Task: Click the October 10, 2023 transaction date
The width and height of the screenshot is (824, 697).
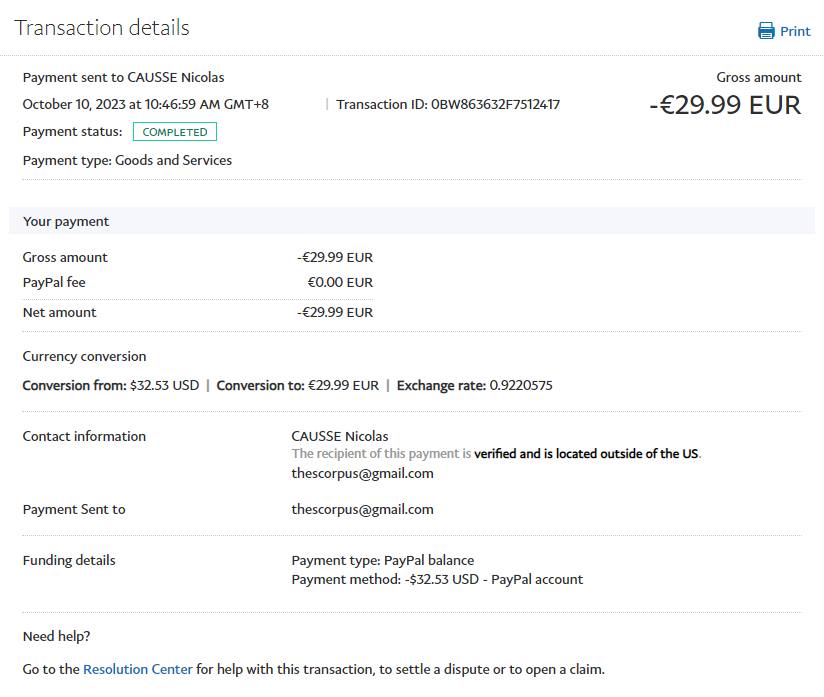Action: [145, 104]
